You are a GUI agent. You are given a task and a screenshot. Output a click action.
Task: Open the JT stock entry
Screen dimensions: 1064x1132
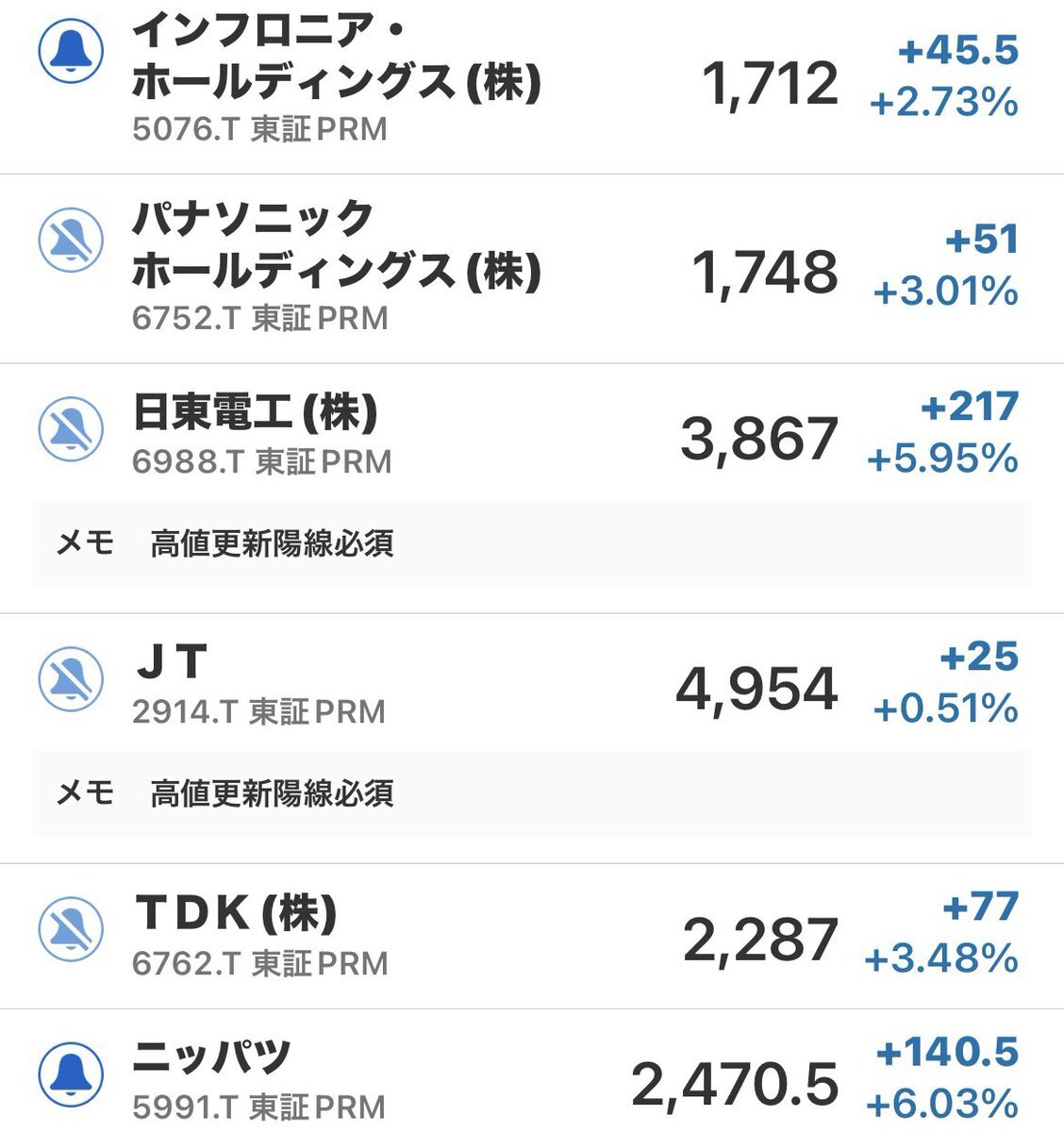click(x=172, y=662)
